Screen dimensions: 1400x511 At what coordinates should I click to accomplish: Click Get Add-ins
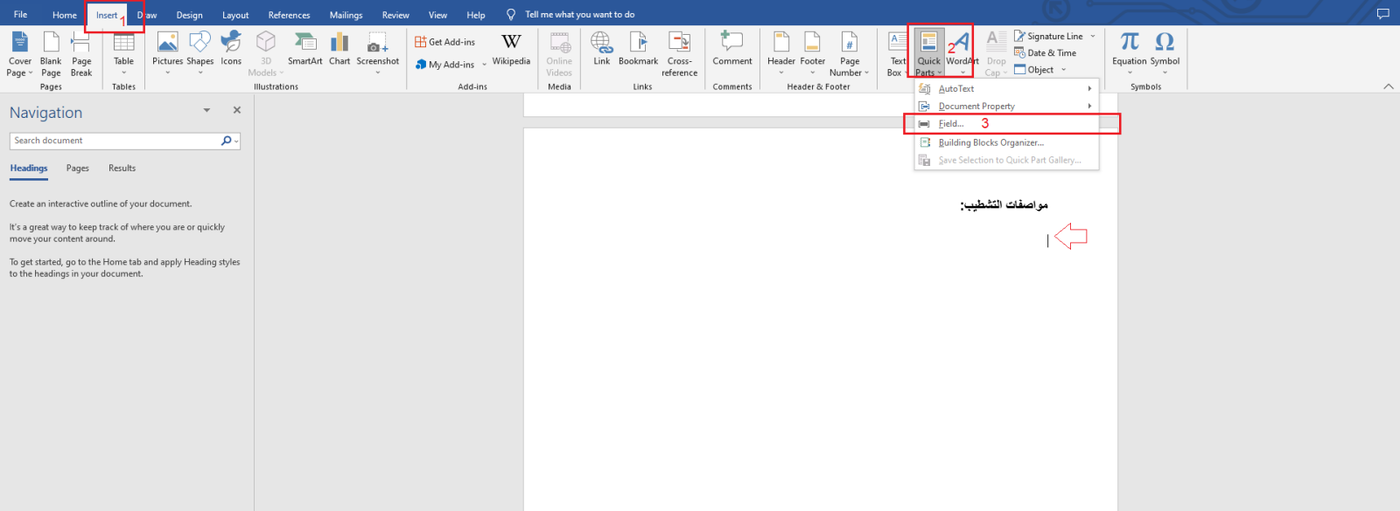point(445,42)
